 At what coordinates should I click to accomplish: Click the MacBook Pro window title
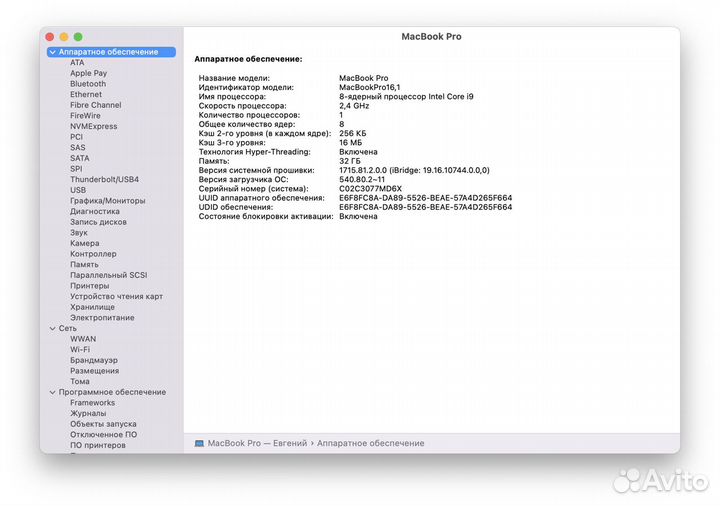click(x=431, y=37)
